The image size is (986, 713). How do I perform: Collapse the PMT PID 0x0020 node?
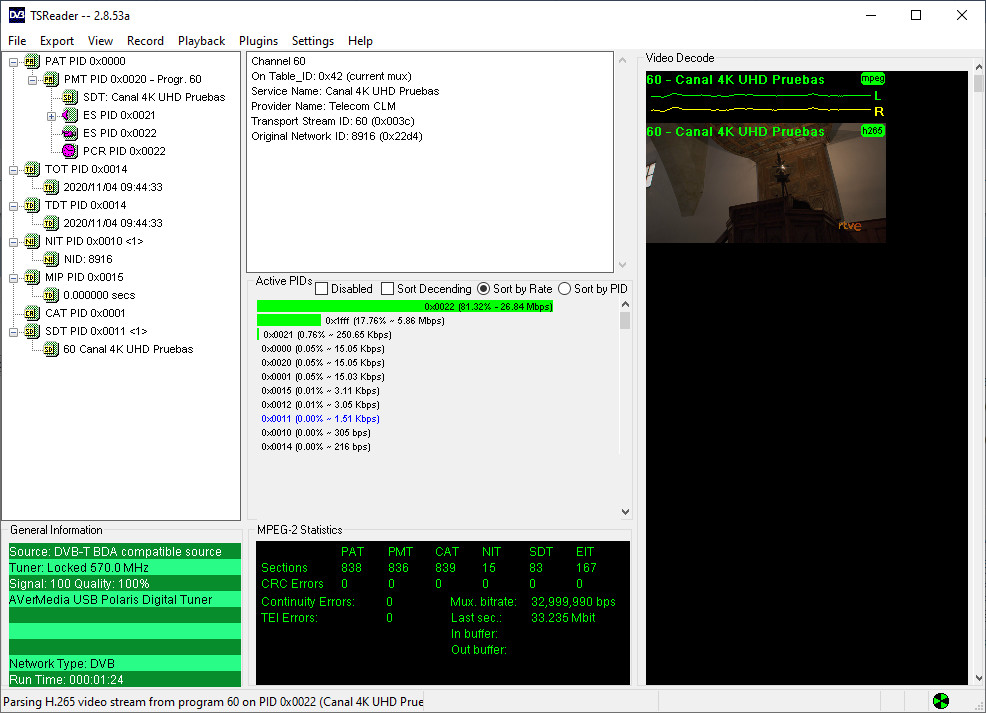tap(33, 80)
